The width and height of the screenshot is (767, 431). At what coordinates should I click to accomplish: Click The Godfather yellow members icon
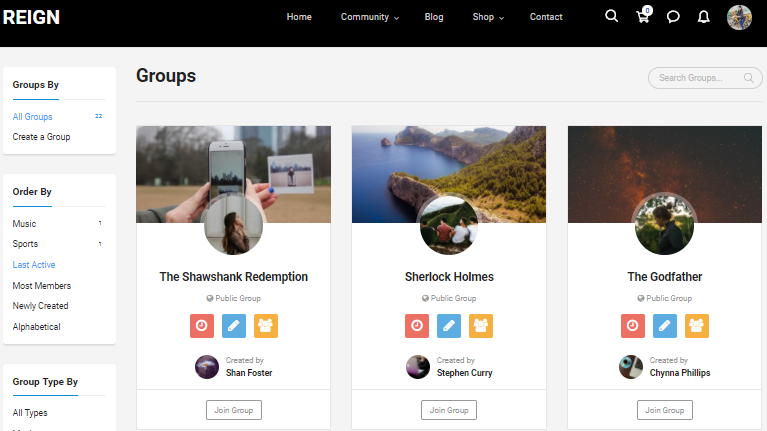point(697,326)
